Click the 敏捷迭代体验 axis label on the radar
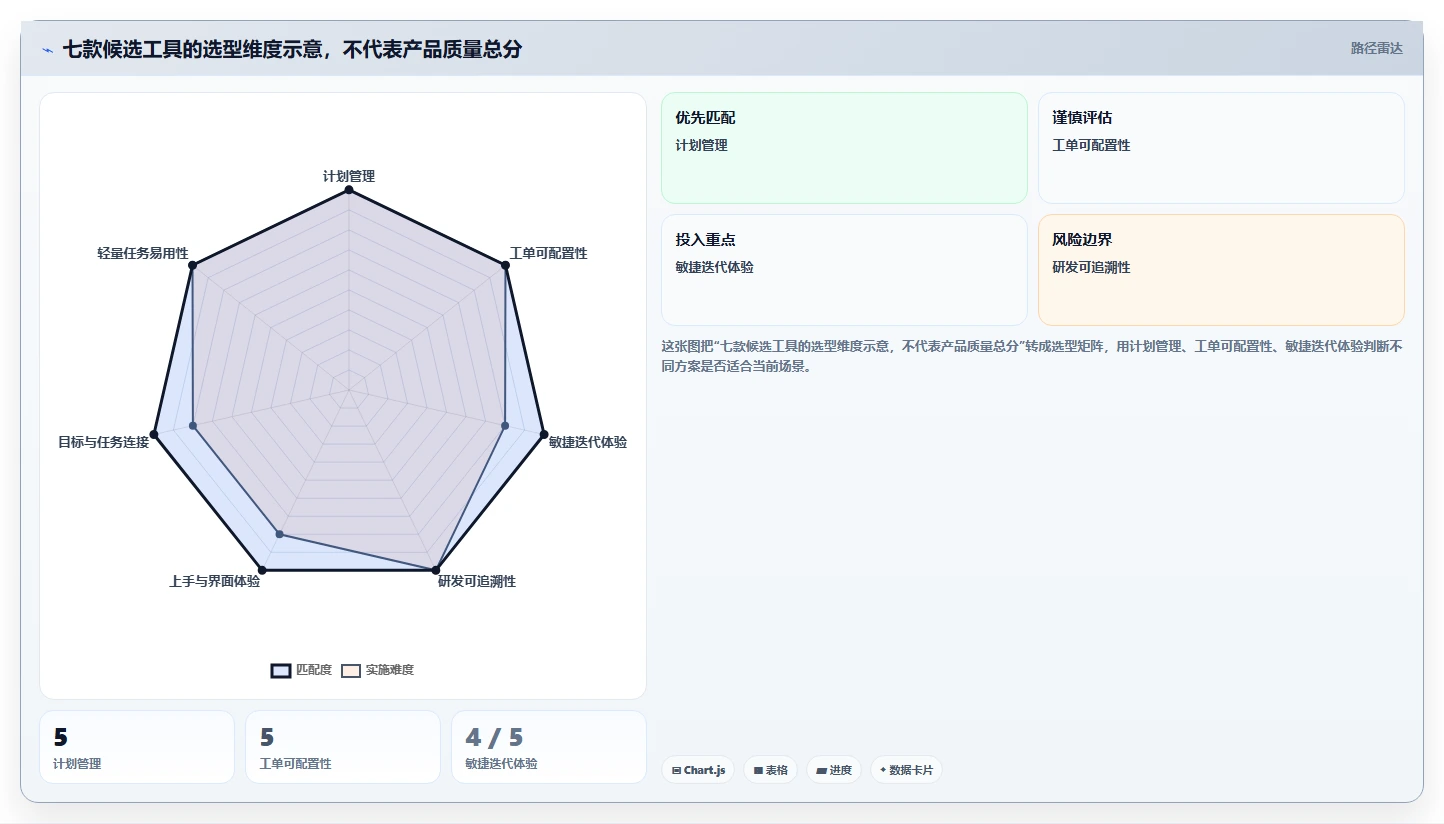 point(588,442)
